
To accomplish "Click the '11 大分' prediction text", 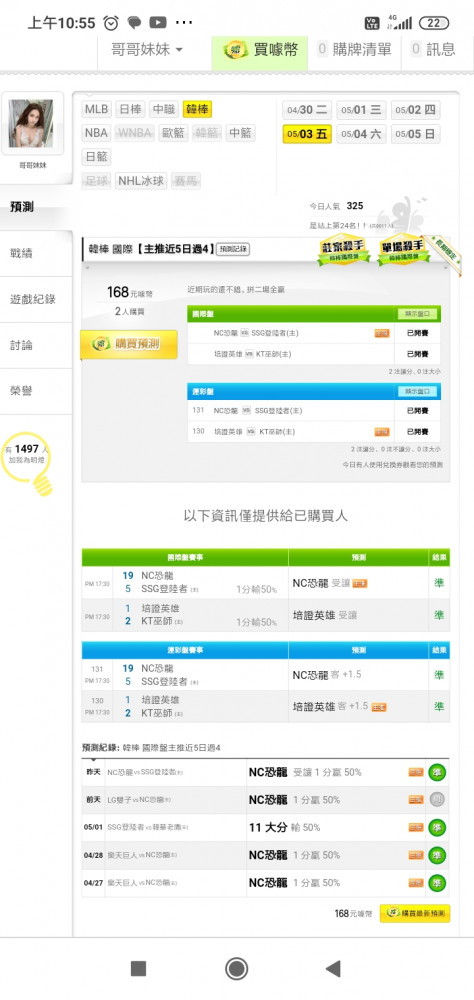I will click(267, 828).
